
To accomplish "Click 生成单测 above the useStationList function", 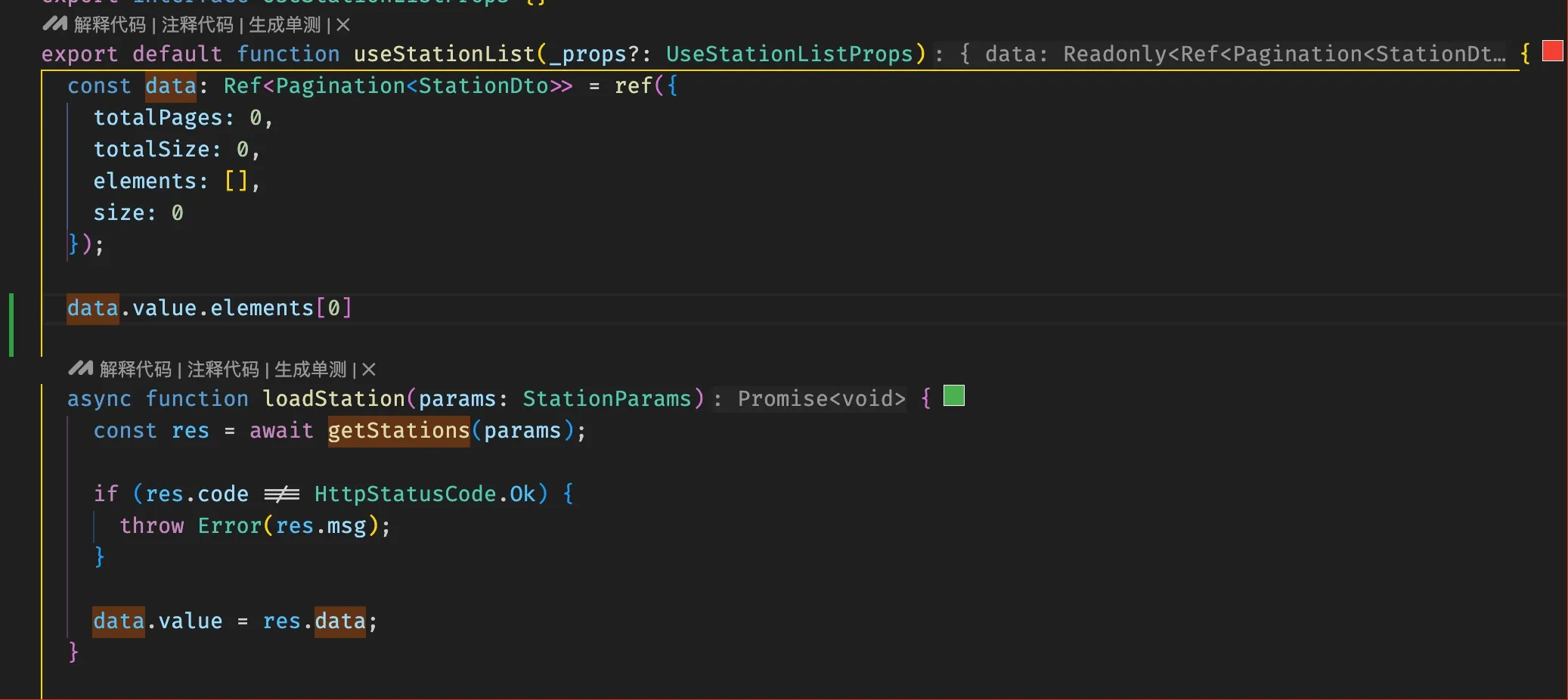I will point(285,25).
